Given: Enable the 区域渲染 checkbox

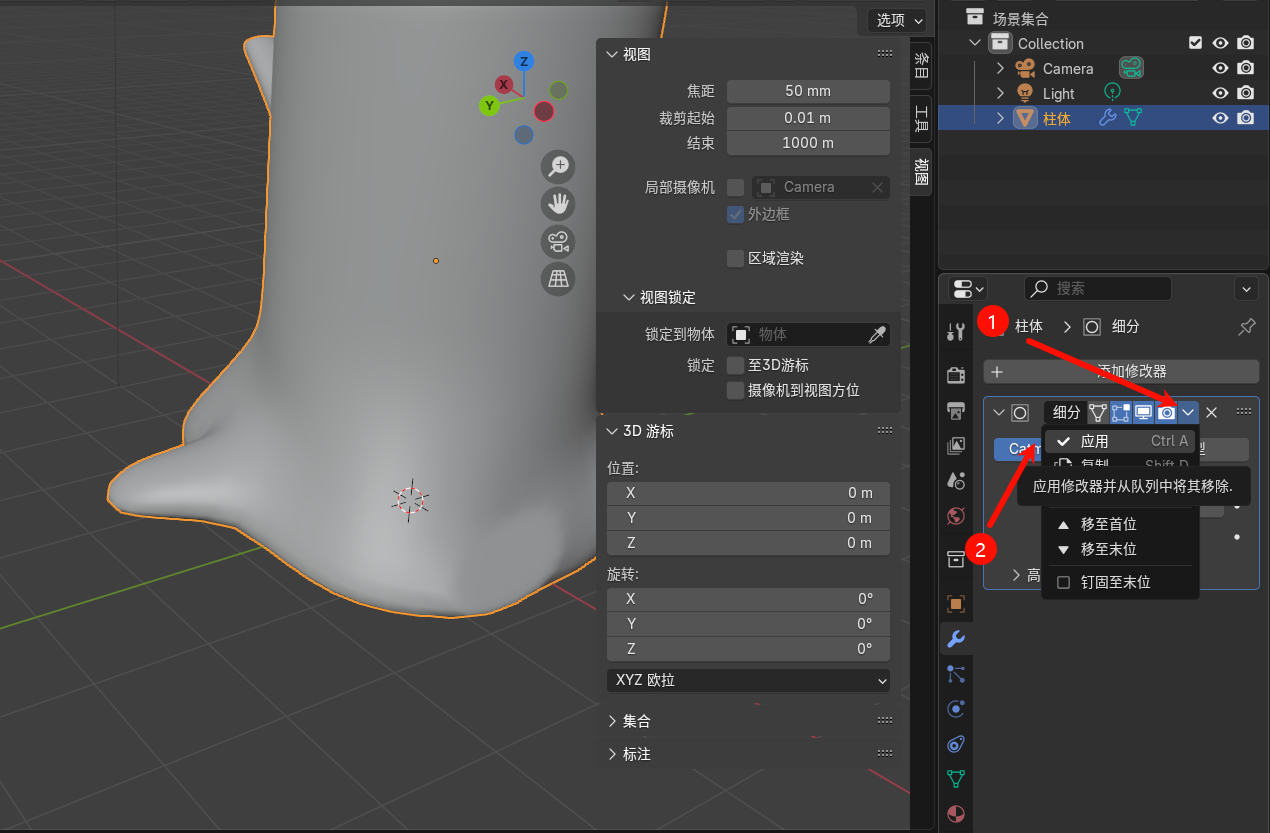Looking at the screenshot, I should [x=736, y=259].
